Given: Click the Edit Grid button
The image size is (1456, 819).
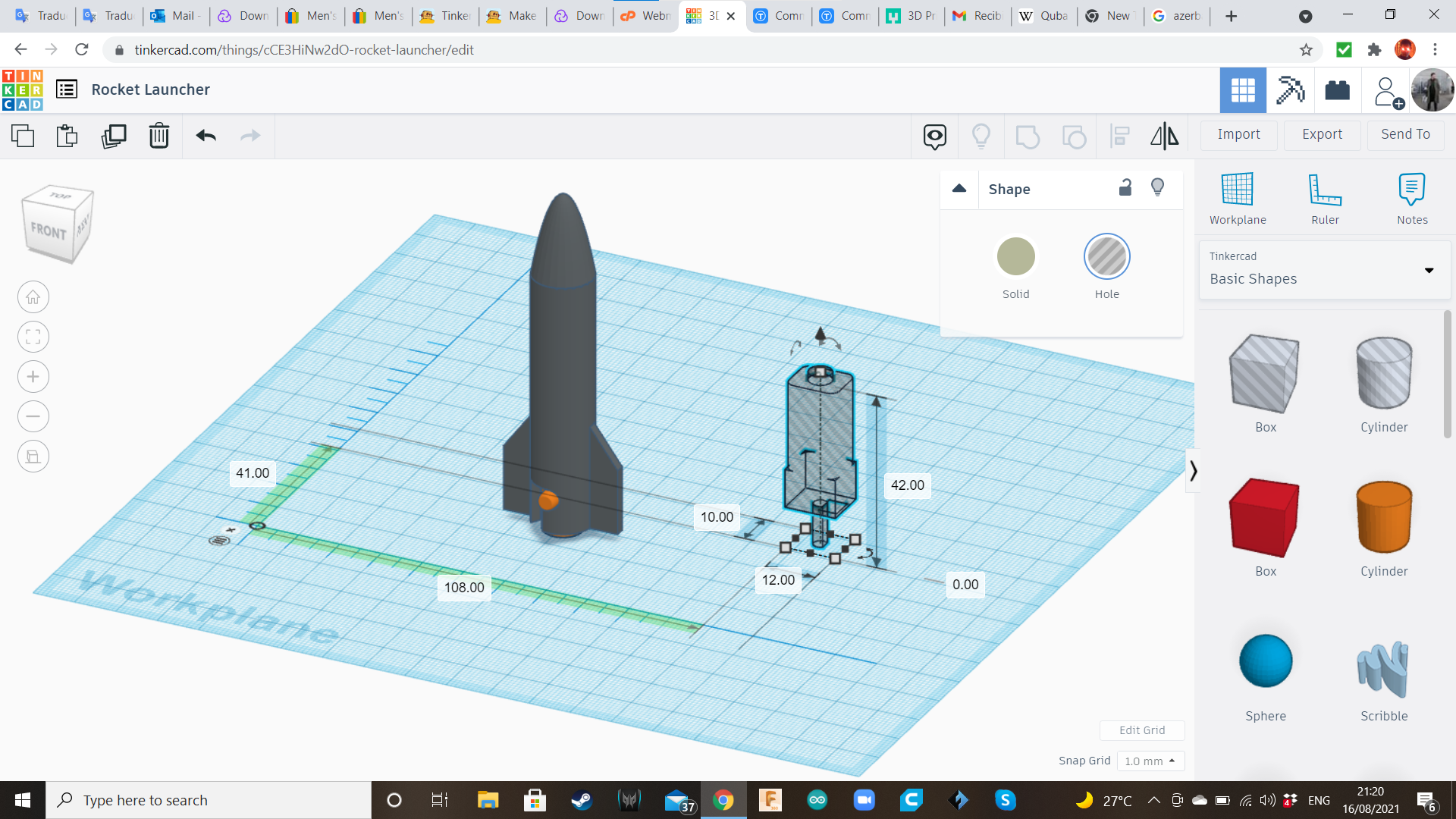Looking at the screenshot, I should [x=1142, y=730].
